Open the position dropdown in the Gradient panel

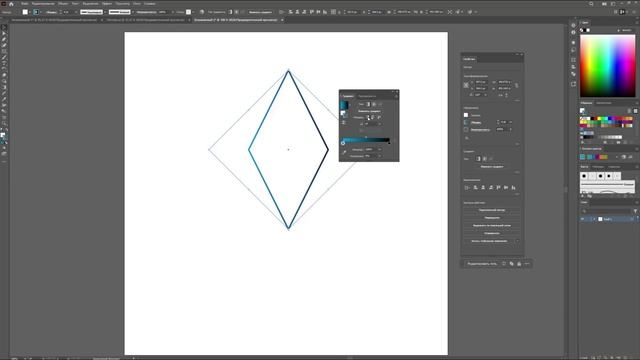pyautogui.click(x=380, y=156)
